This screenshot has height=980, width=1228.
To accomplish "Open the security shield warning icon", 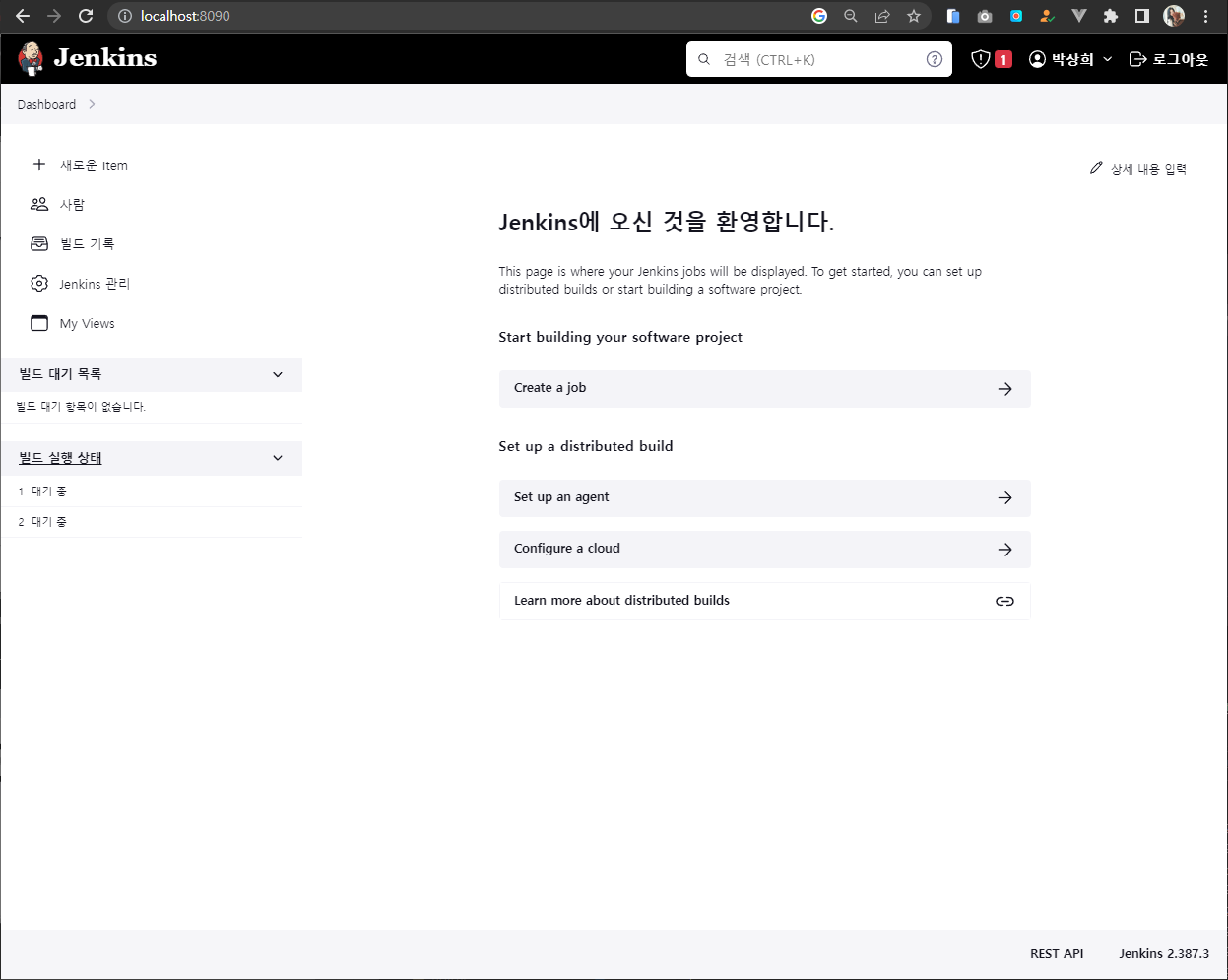I will [x=980, y=59].
